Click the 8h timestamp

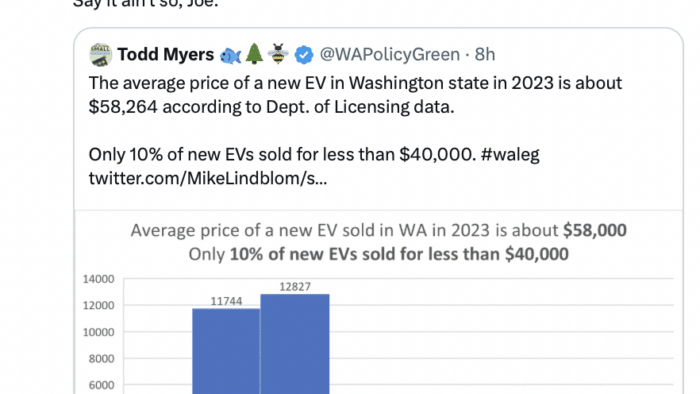(485, 54)
